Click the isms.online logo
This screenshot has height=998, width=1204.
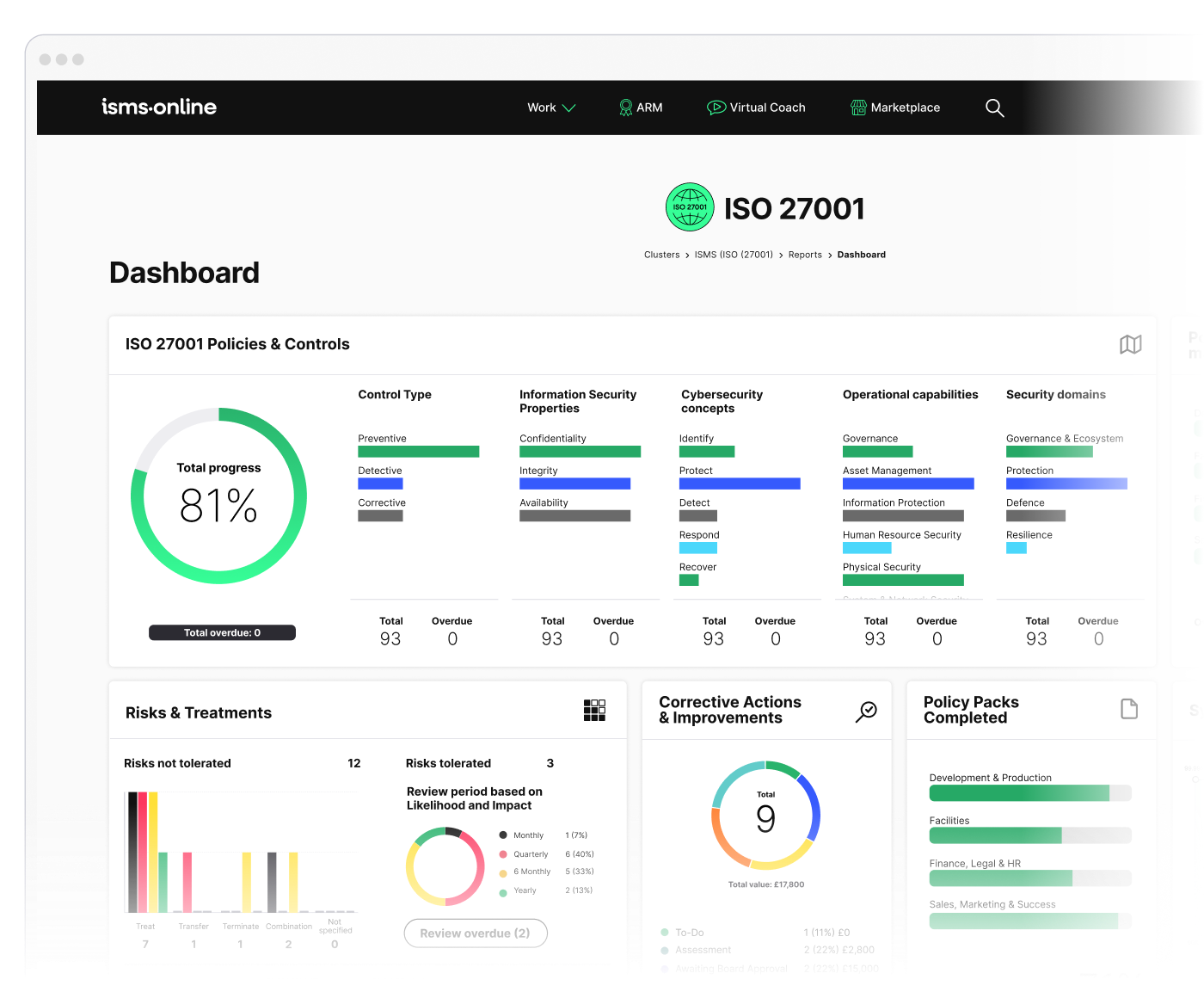click(159, 107)
